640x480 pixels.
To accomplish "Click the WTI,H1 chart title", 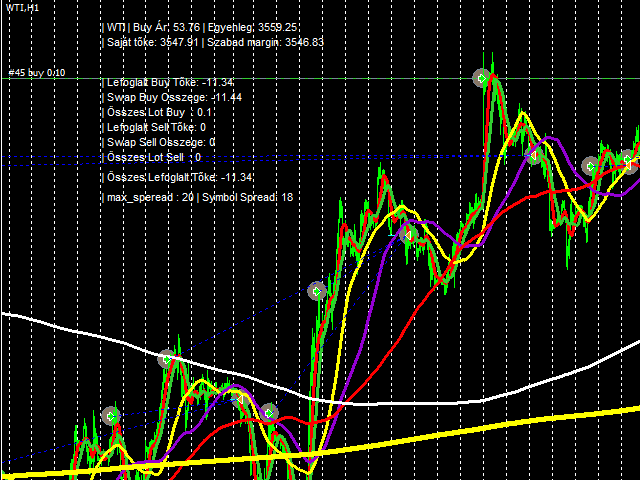I will 22,8.
